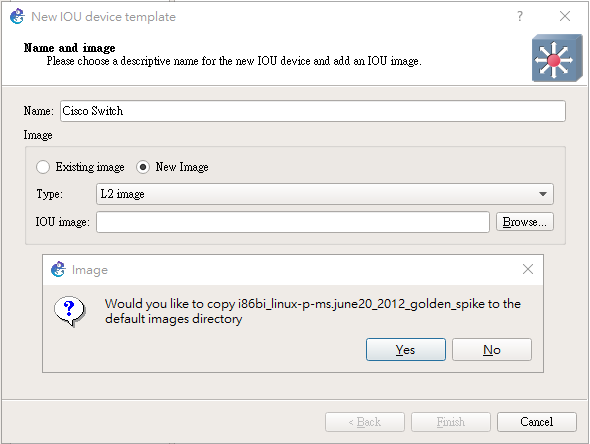Select the New Image radio option
Image resolution: width=590 pixels, height=444 pixels.
tap(143, 167)
